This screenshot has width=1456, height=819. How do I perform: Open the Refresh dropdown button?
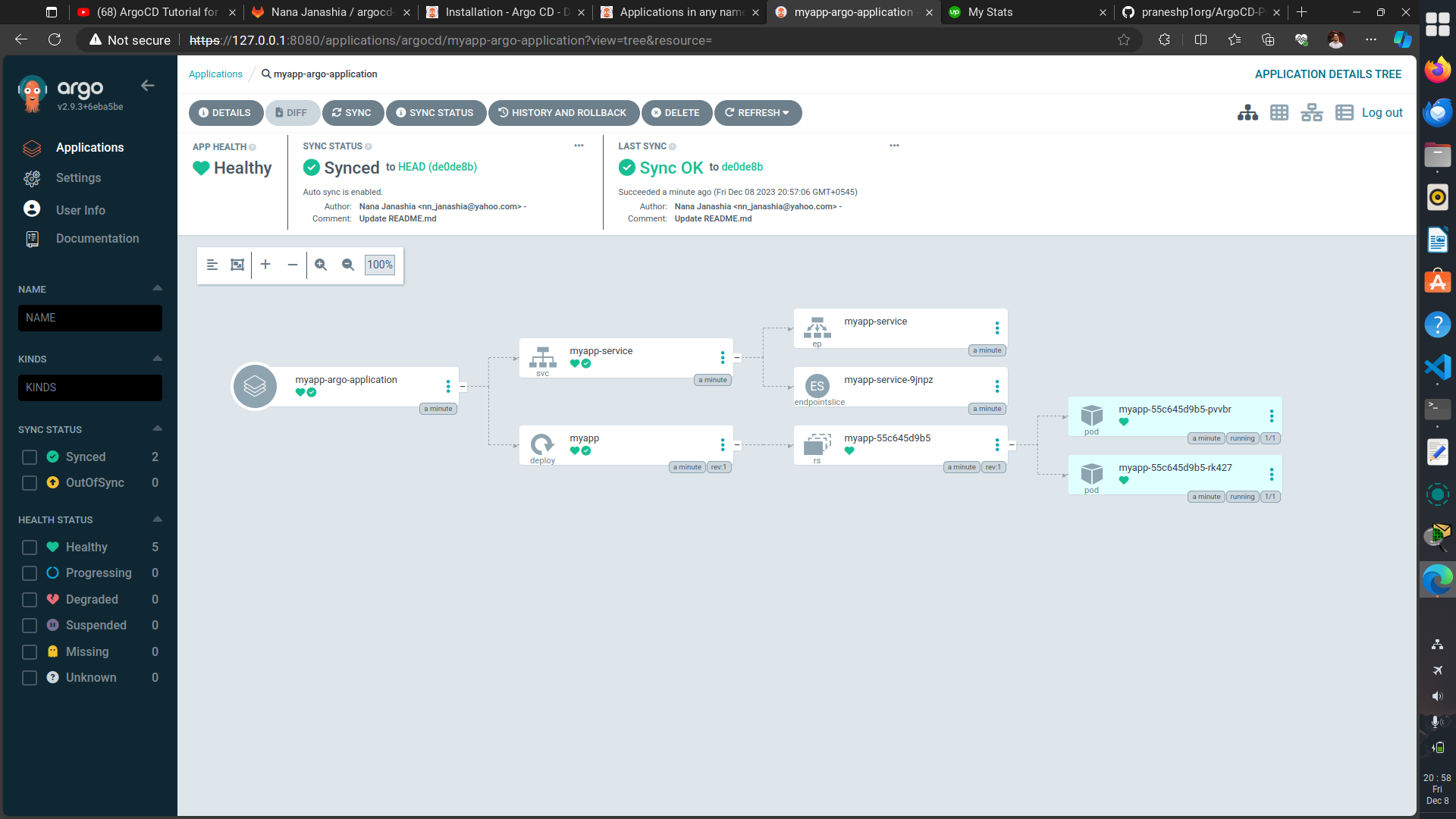pyautogui.click(x=758, y=113)
